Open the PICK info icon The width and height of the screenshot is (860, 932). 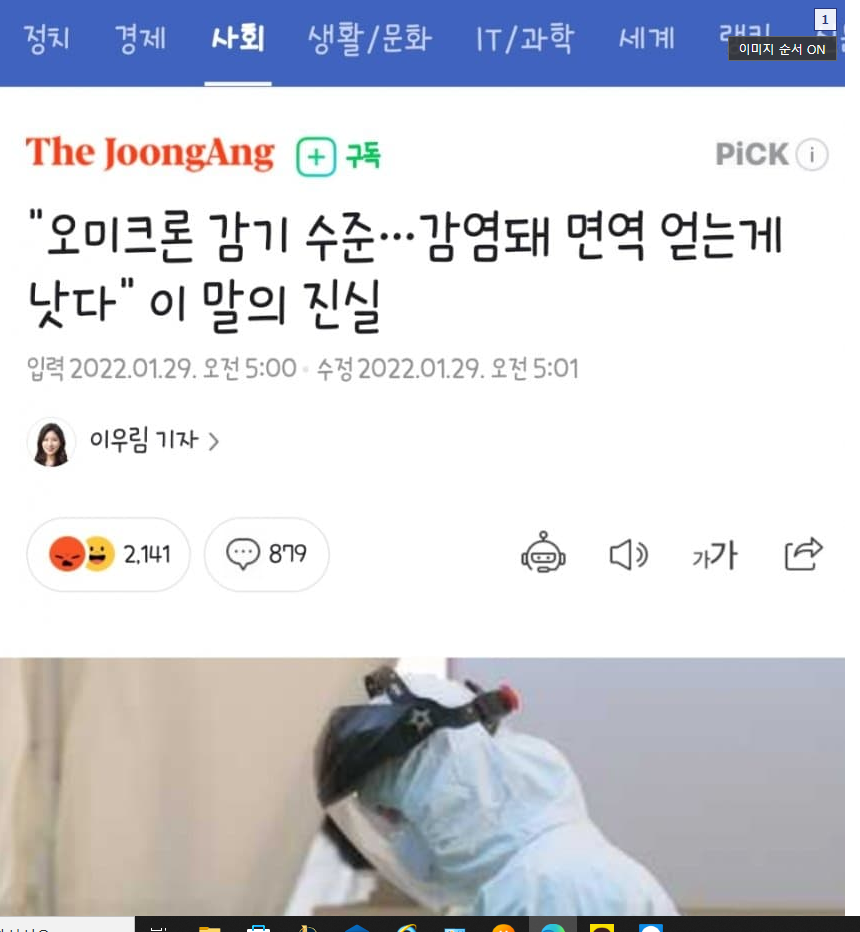pos(812,155)
